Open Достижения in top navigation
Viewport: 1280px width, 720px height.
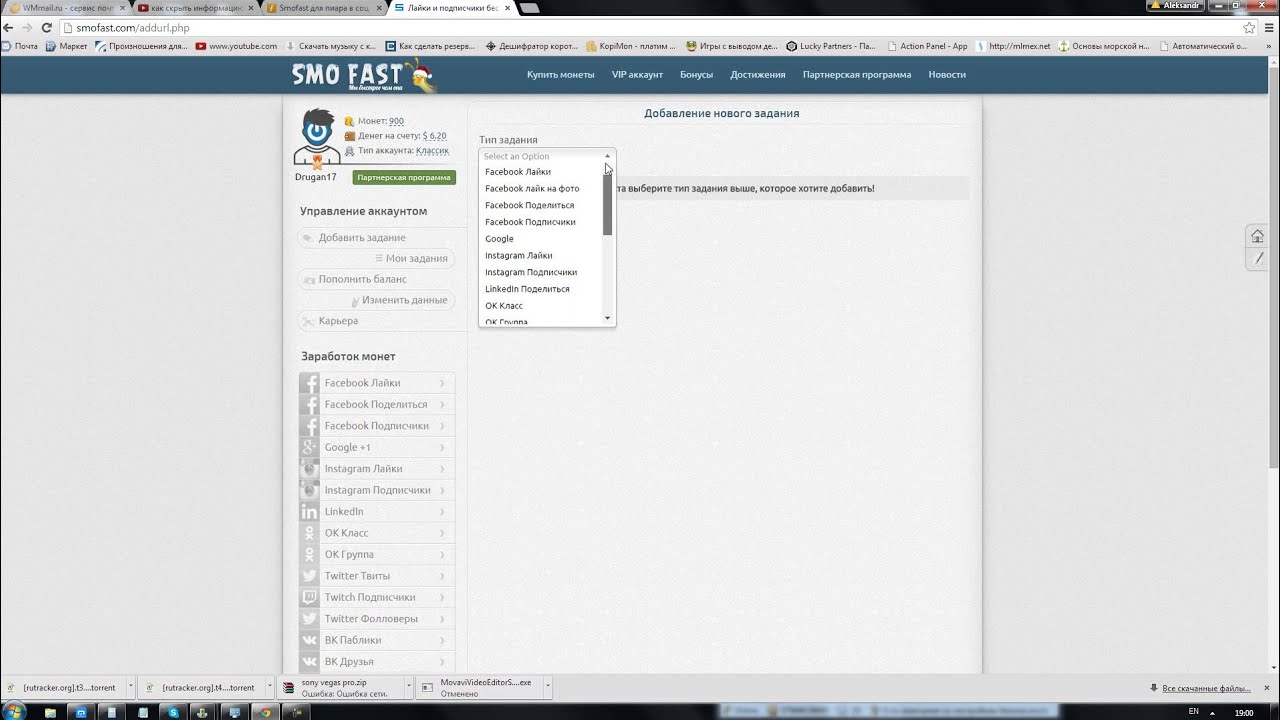(758, 75)
